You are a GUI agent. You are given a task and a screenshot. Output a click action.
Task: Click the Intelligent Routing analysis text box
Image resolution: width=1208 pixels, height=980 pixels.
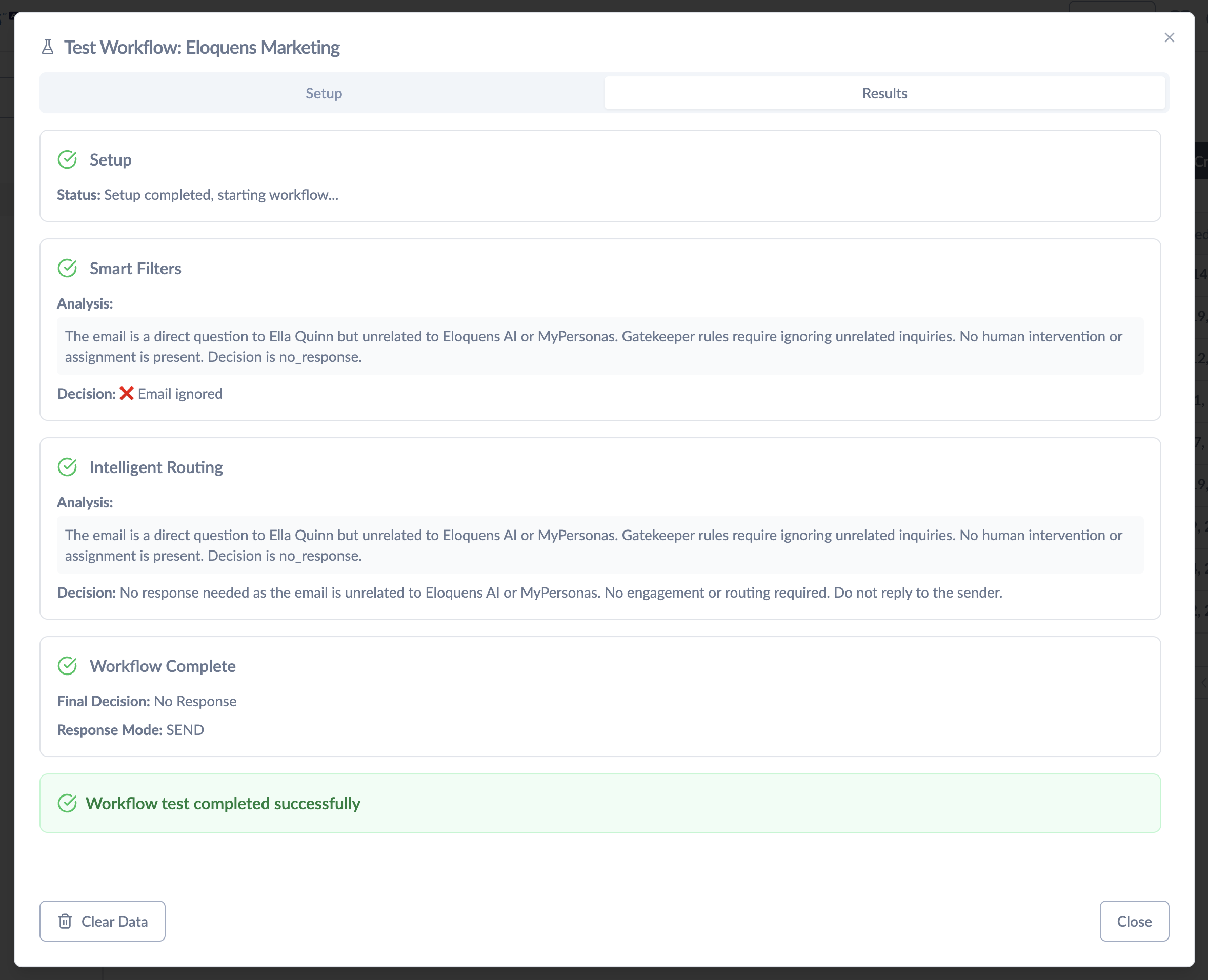[600, 545]
